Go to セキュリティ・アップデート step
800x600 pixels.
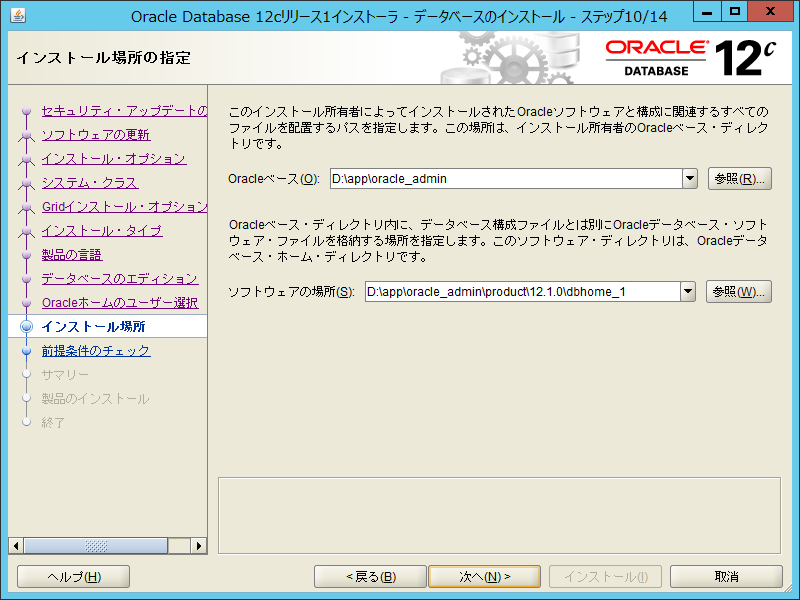click(124, 111)
